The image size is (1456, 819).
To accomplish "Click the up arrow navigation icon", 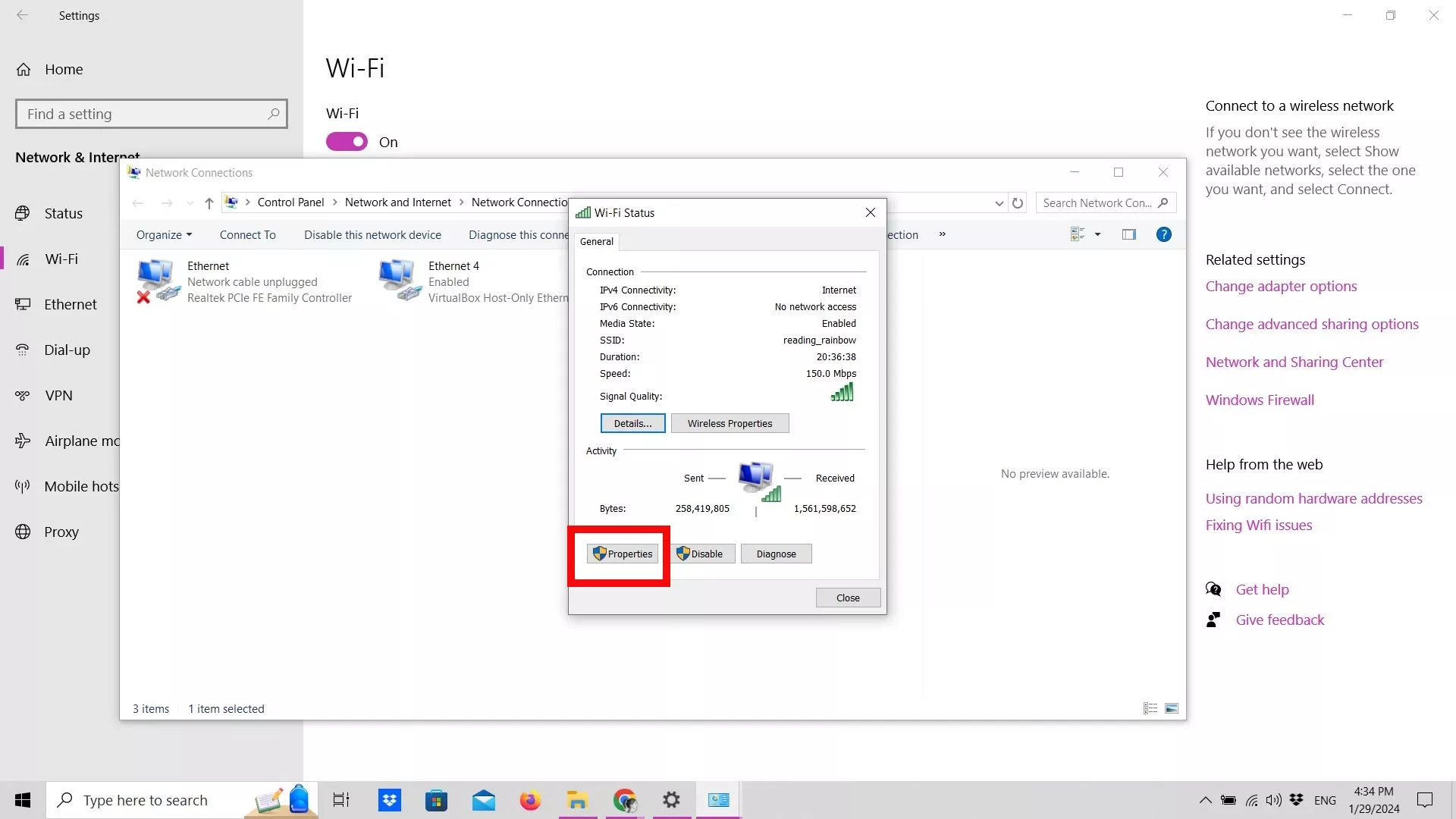I will [x=209, y=203].
